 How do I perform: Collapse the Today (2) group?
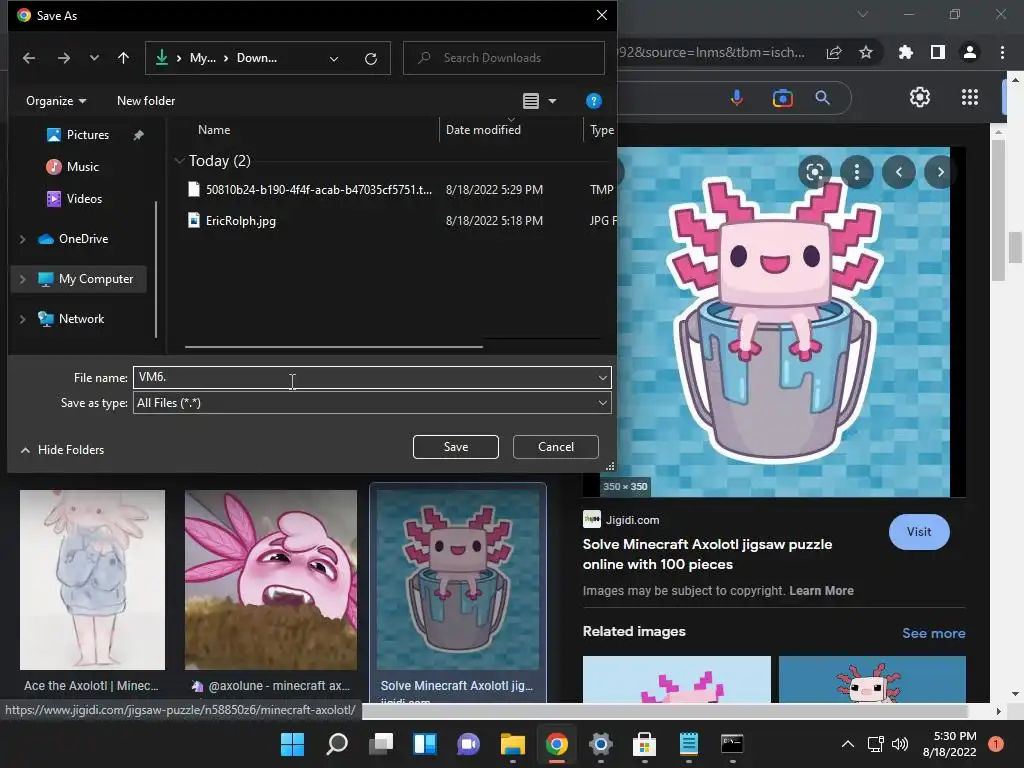pyautogui.click(x=179, y=161)
